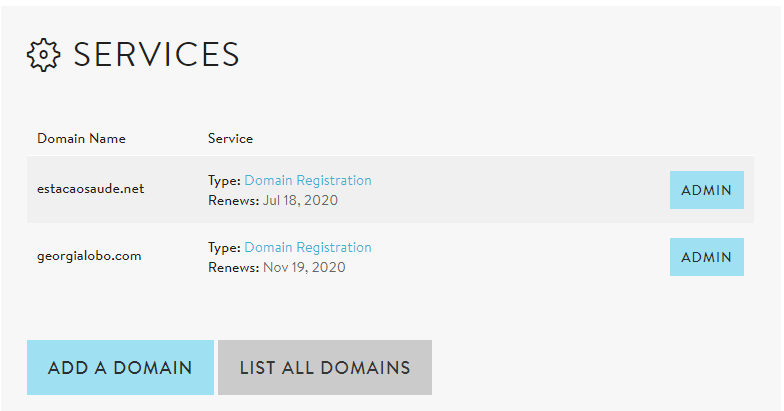784x411 pixels.
Task: Click the SERVICES heading text
Action: click(x=156, y=55)
